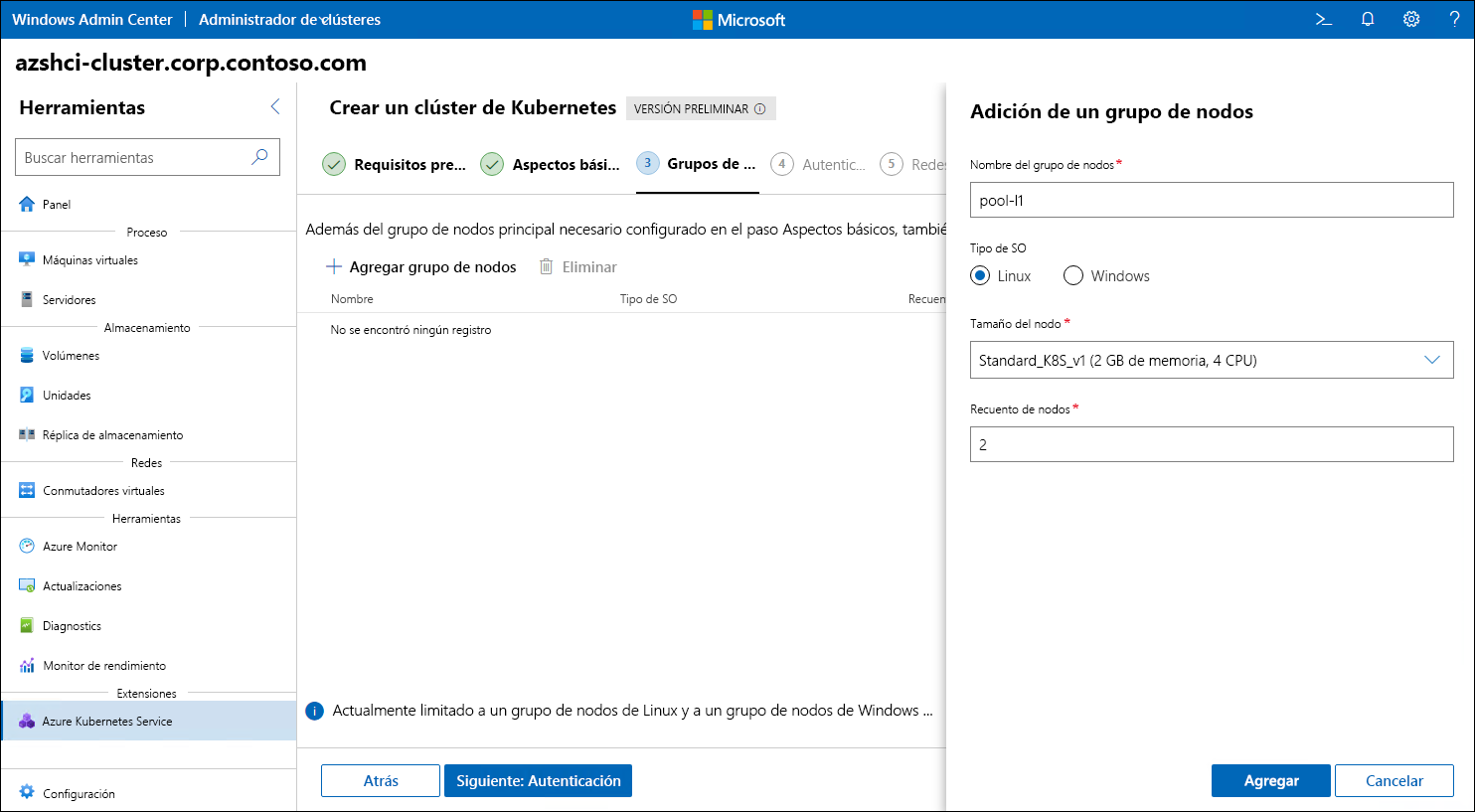Open the Diagnostics icon
This screenshot has height=812, width=1475.
coord(27,625)
